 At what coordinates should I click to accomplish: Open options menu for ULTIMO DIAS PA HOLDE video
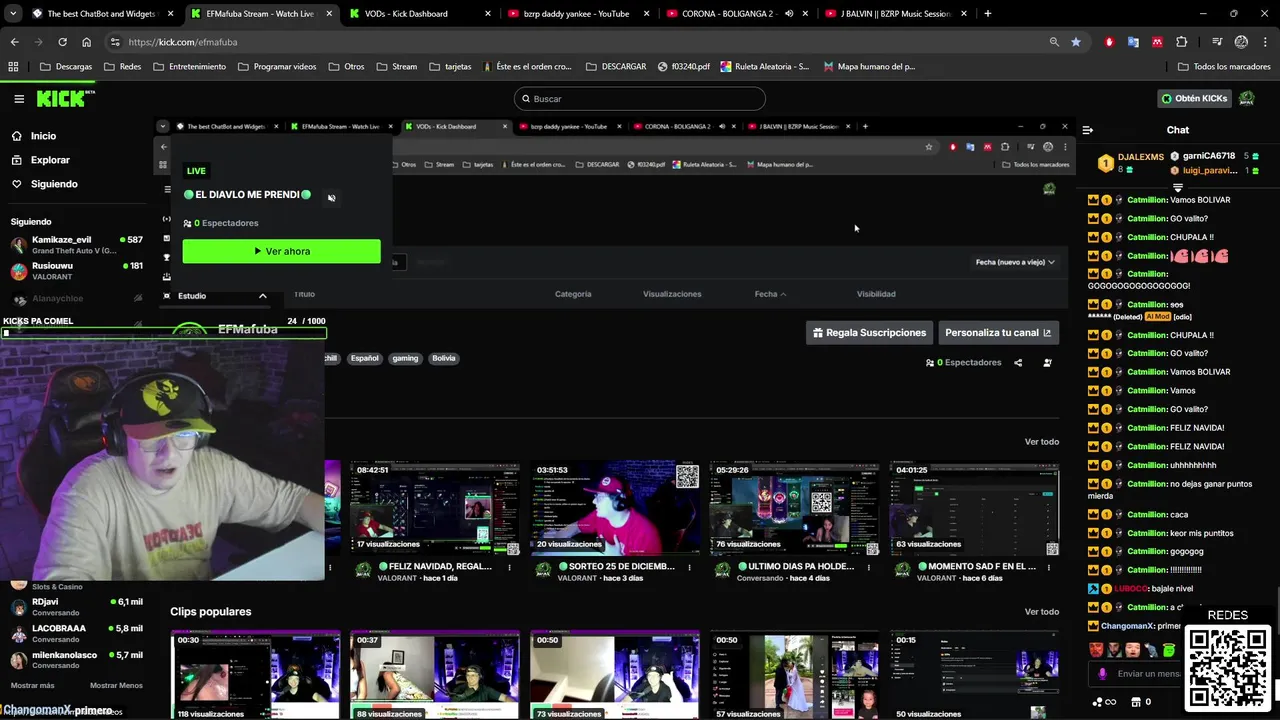[869, 567]
